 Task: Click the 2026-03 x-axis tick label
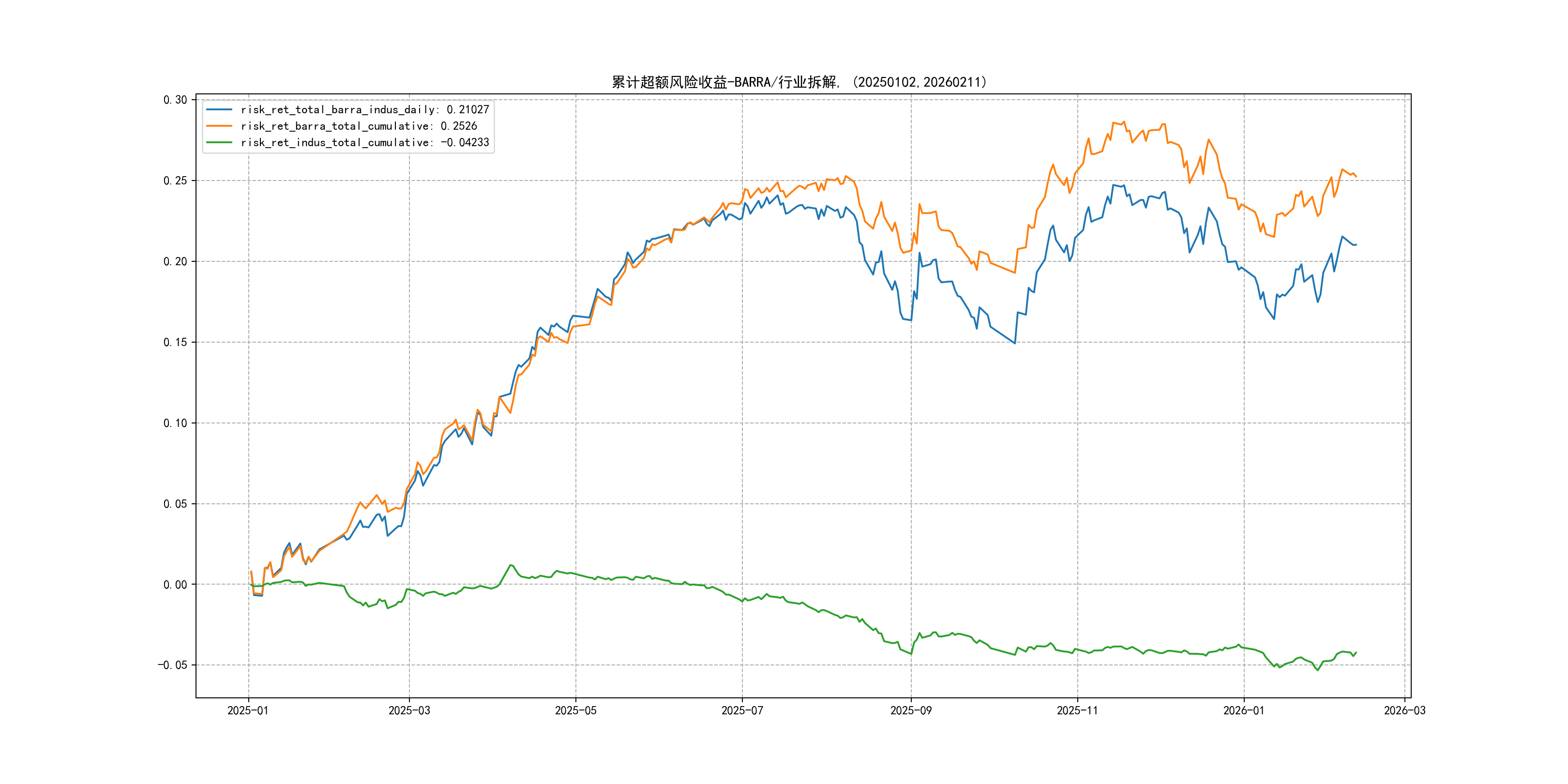point(1404,710)
